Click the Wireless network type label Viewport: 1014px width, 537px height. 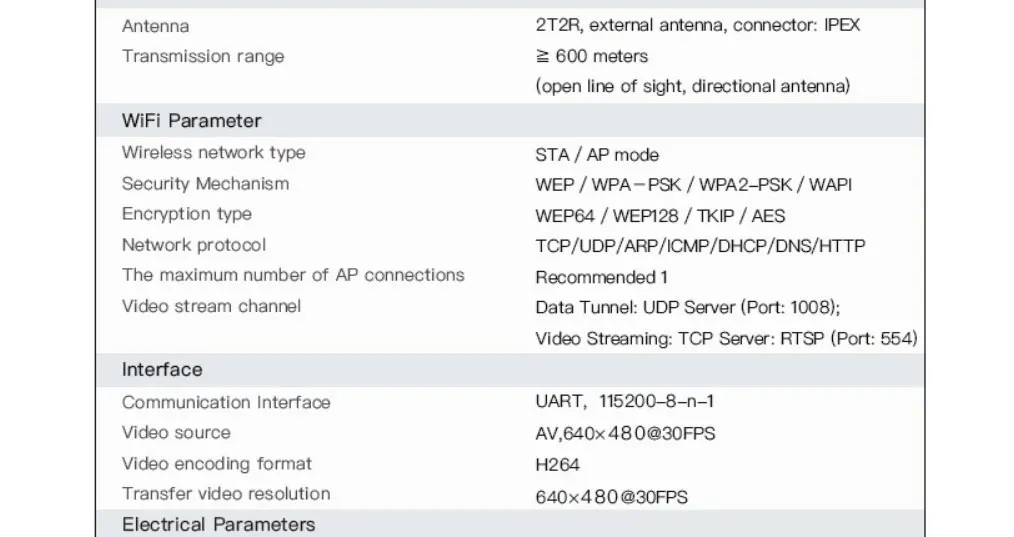213,153
